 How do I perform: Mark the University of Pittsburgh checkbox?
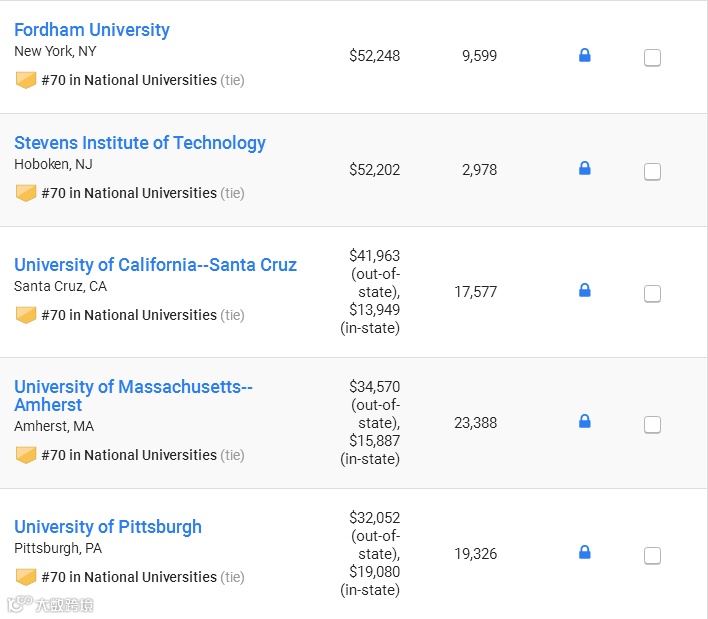652,556
